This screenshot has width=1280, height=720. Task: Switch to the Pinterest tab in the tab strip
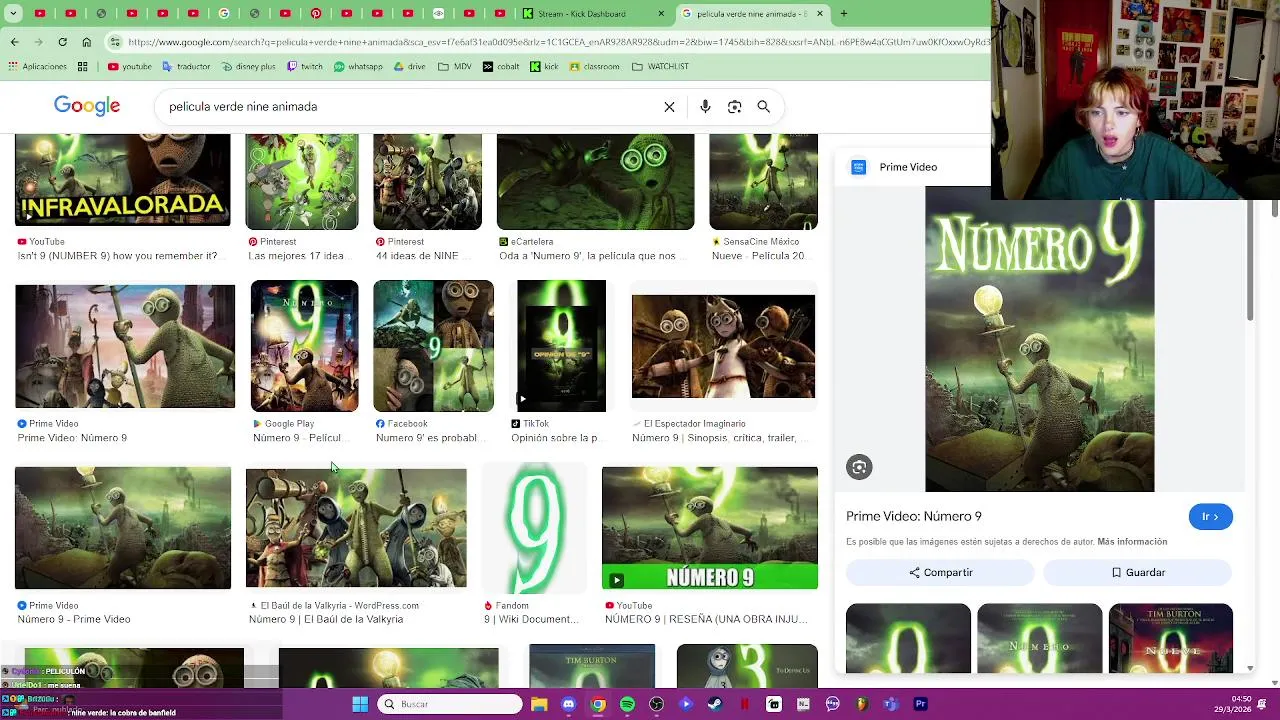[316, 14]
